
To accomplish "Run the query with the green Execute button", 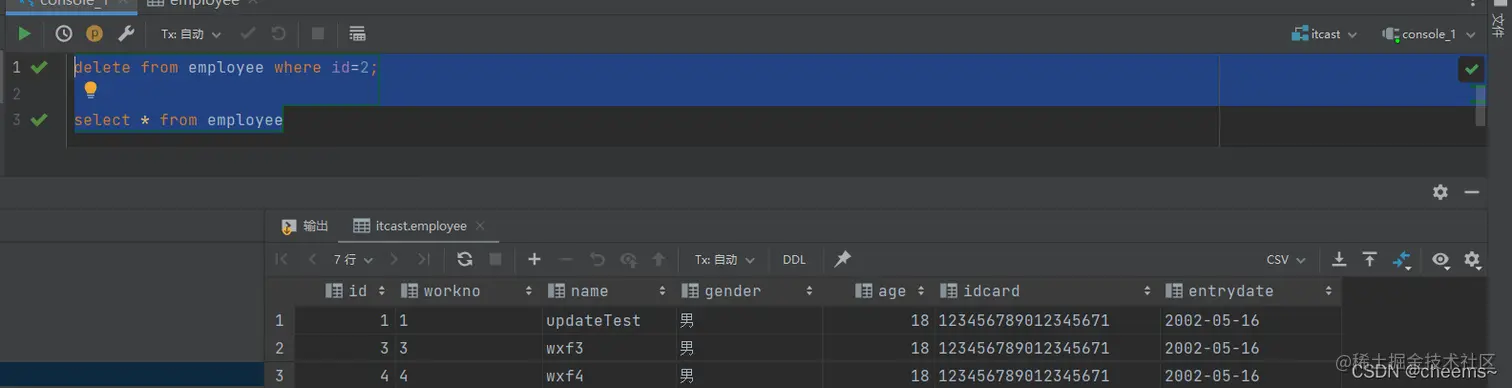I will coord(25,34).
